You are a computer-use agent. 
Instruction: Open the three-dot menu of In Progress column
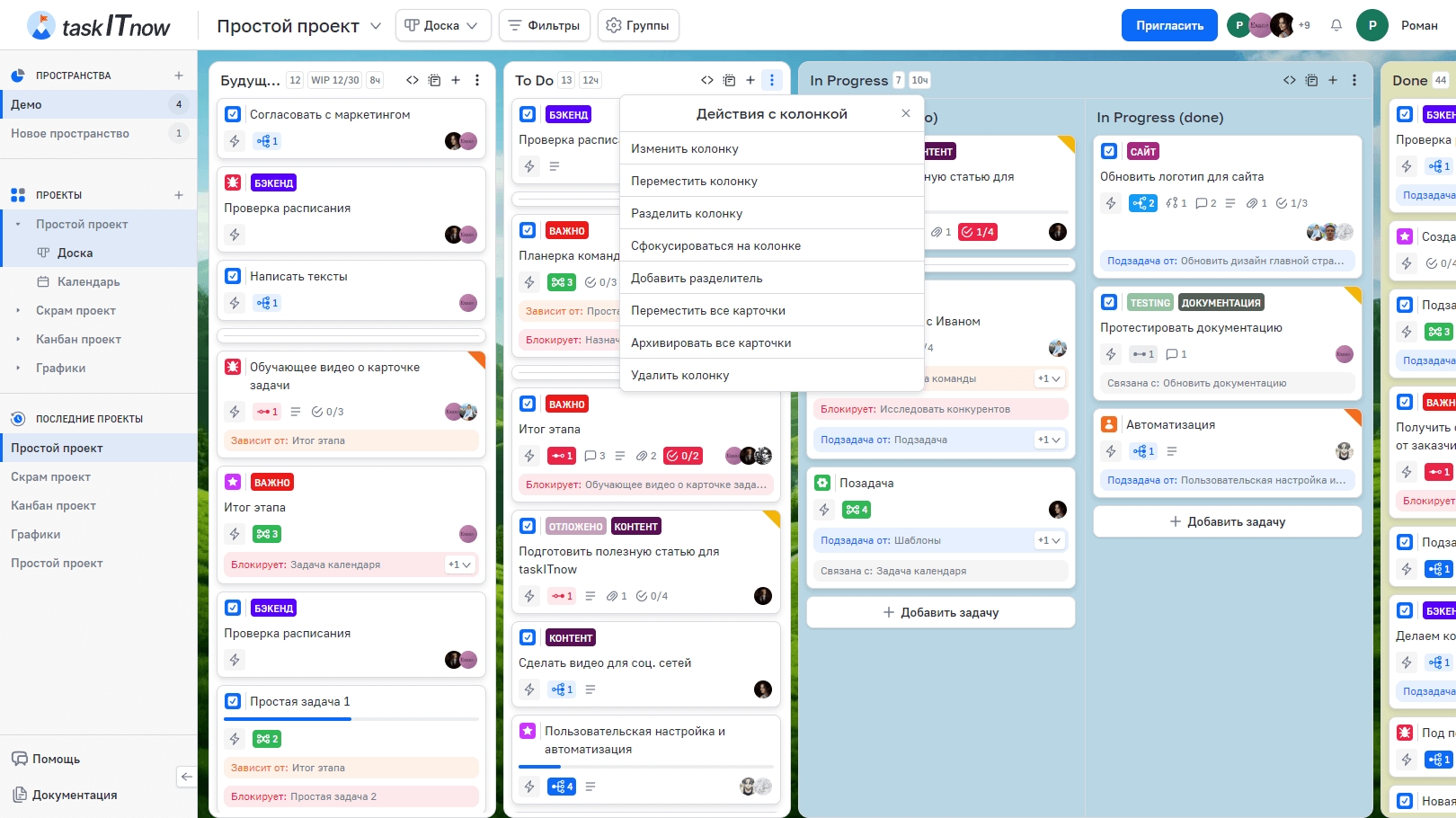click(x=1354, y=80)
